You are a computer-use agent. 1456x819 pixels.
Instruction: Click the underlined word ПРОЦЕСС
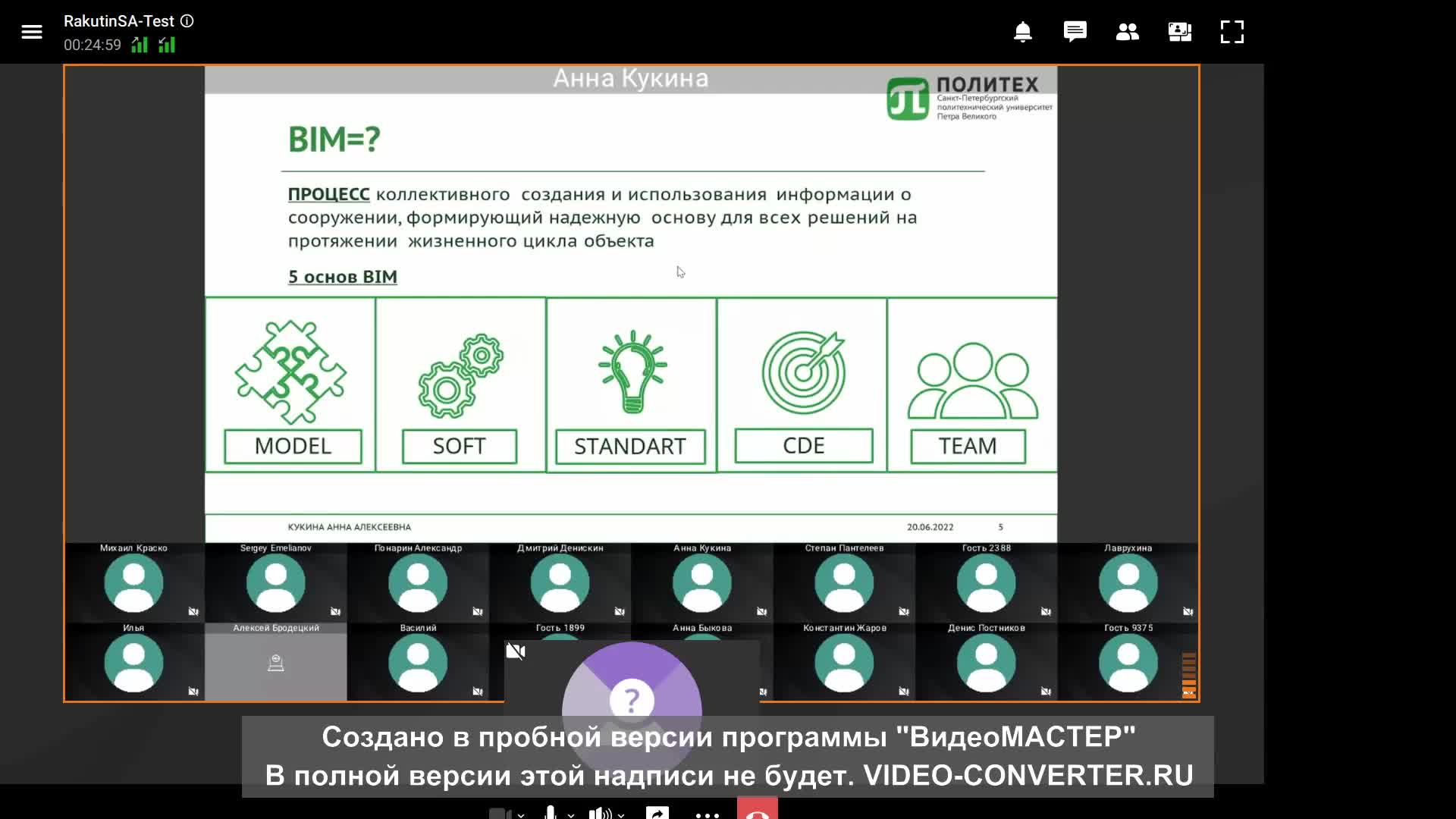pyautogui.click(x=329, y=194)
